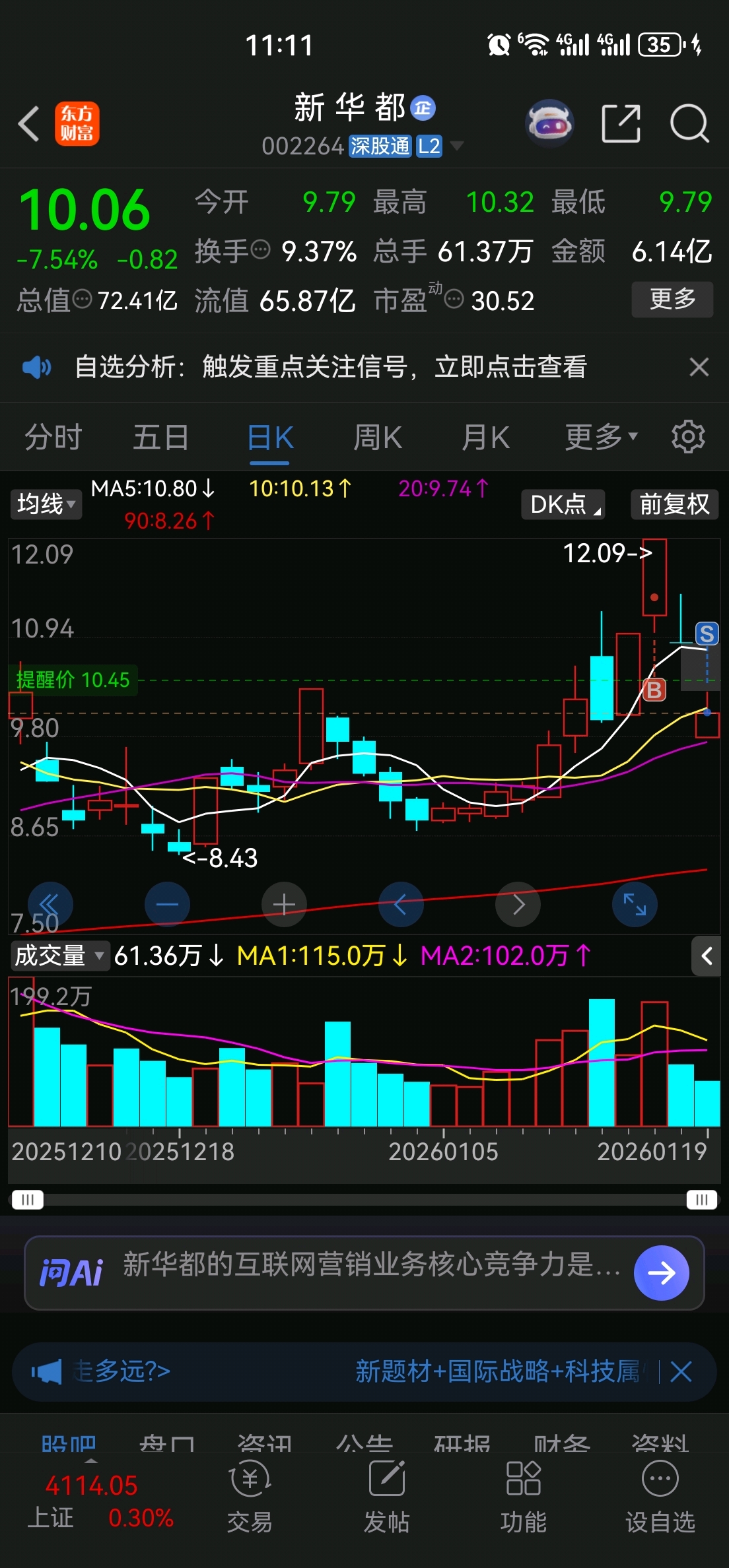Tap the speaker announcement icon
Screen dimensions: 729x1568
[x=36, y=367]
